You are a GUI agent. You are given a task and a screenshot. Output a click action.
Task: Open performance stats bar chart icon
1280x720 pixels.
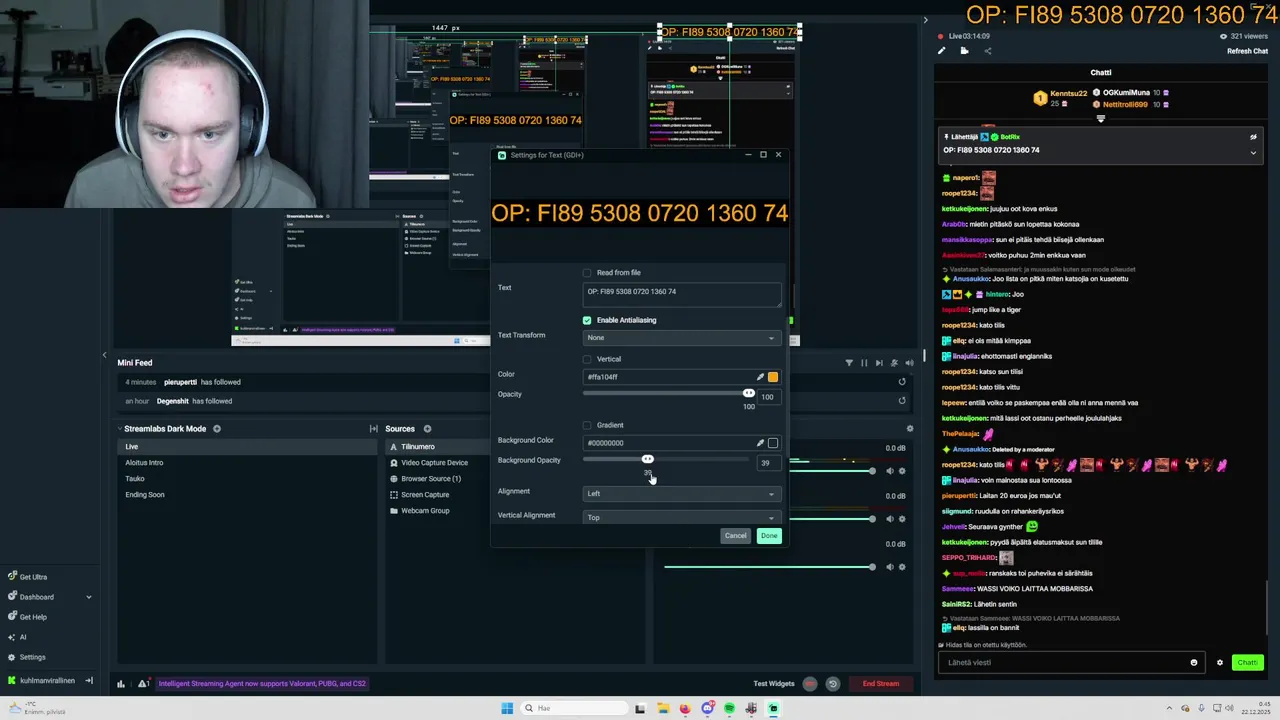(121, 684)
